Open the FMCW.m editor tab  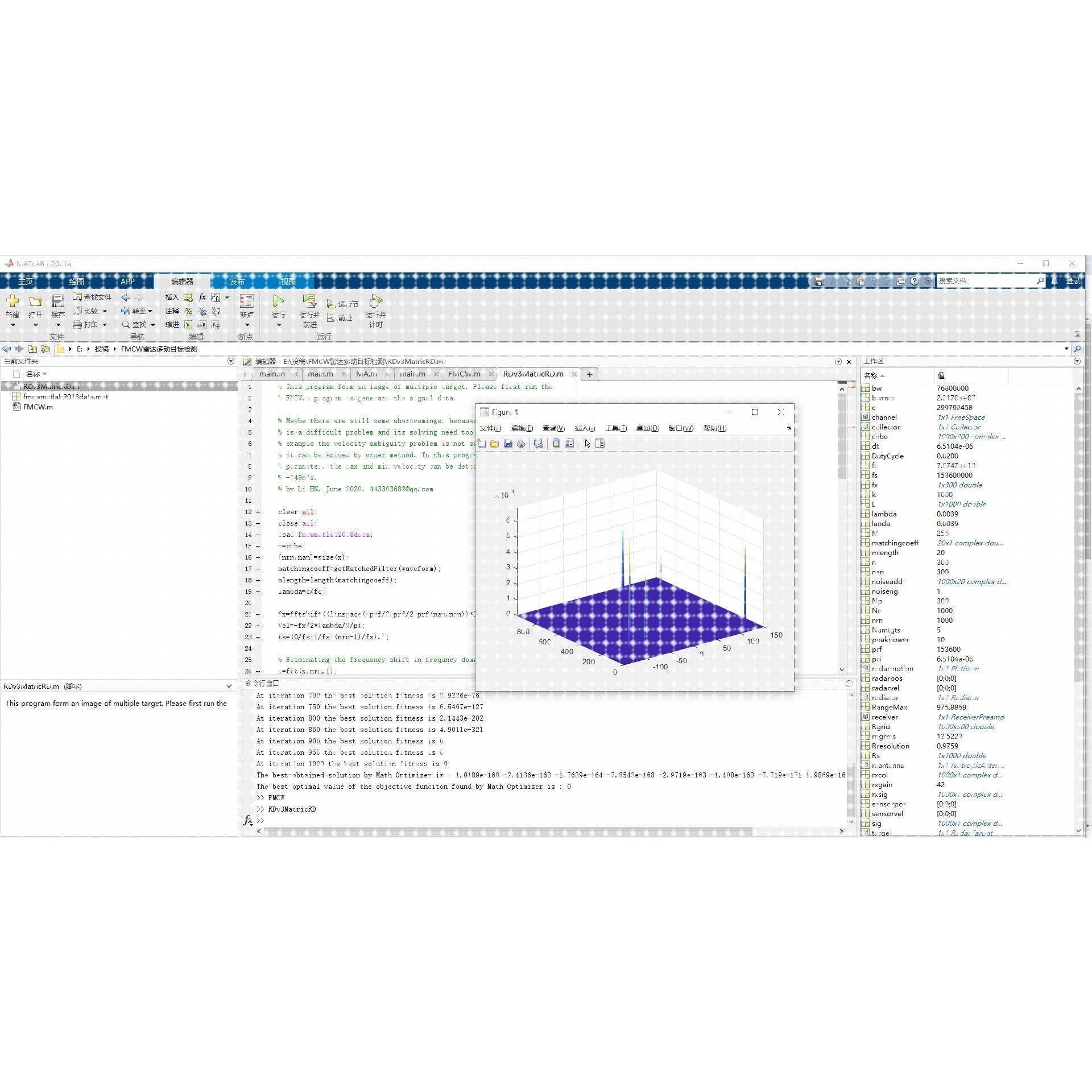tap(464, 374)
